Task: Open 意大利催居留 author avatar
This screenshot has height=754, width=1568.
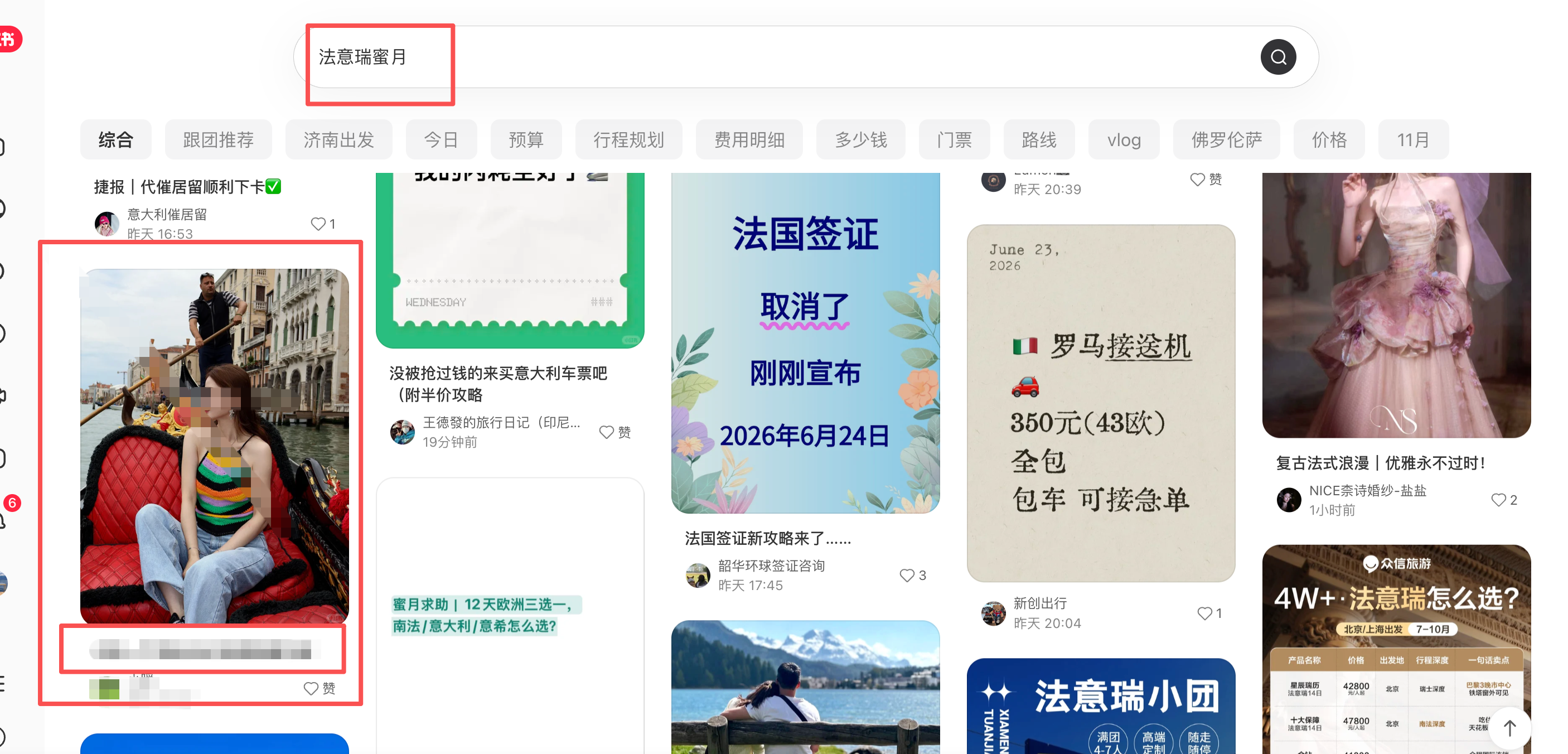Action: [107, 224]
